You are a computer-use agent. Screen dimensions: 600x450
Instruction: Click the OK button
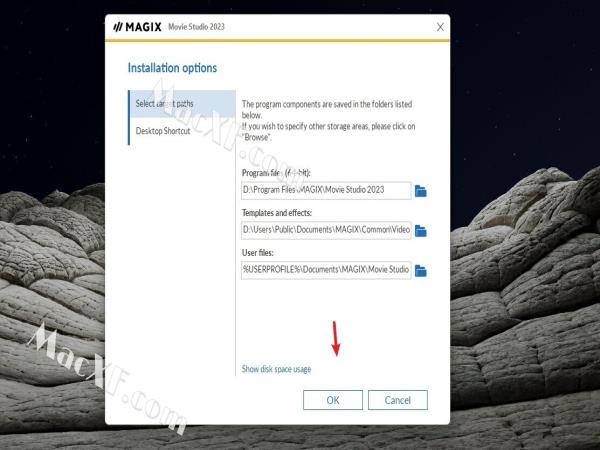(333, 400)
